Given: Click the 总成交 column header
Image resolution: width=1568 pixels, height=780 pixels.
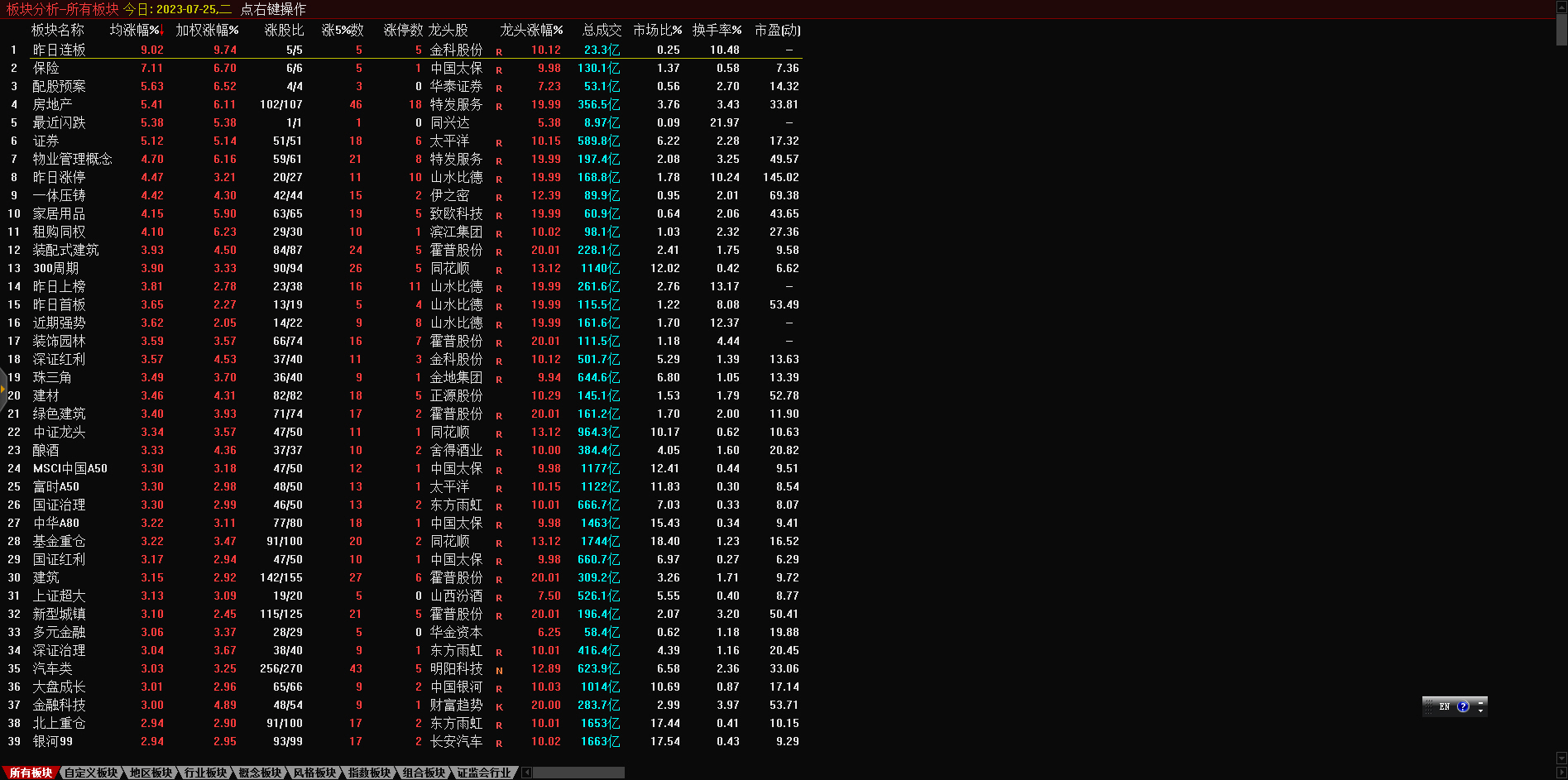Looking at the screenshot, I should click(x=602, y=31).
